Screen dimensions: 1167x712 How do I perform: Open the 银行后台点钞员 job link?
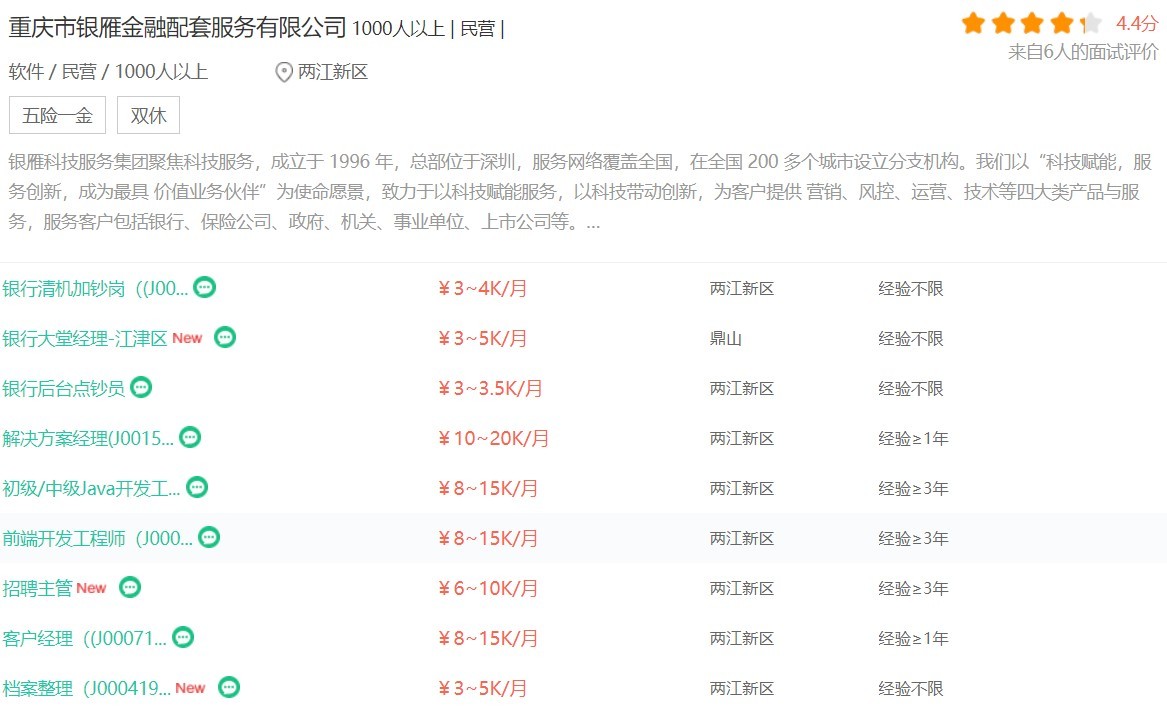point(64,388)
